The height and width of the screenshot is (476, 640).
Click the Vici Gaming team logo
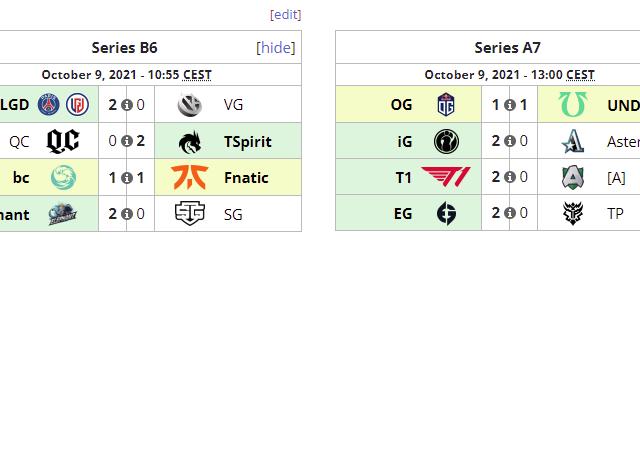190,104
